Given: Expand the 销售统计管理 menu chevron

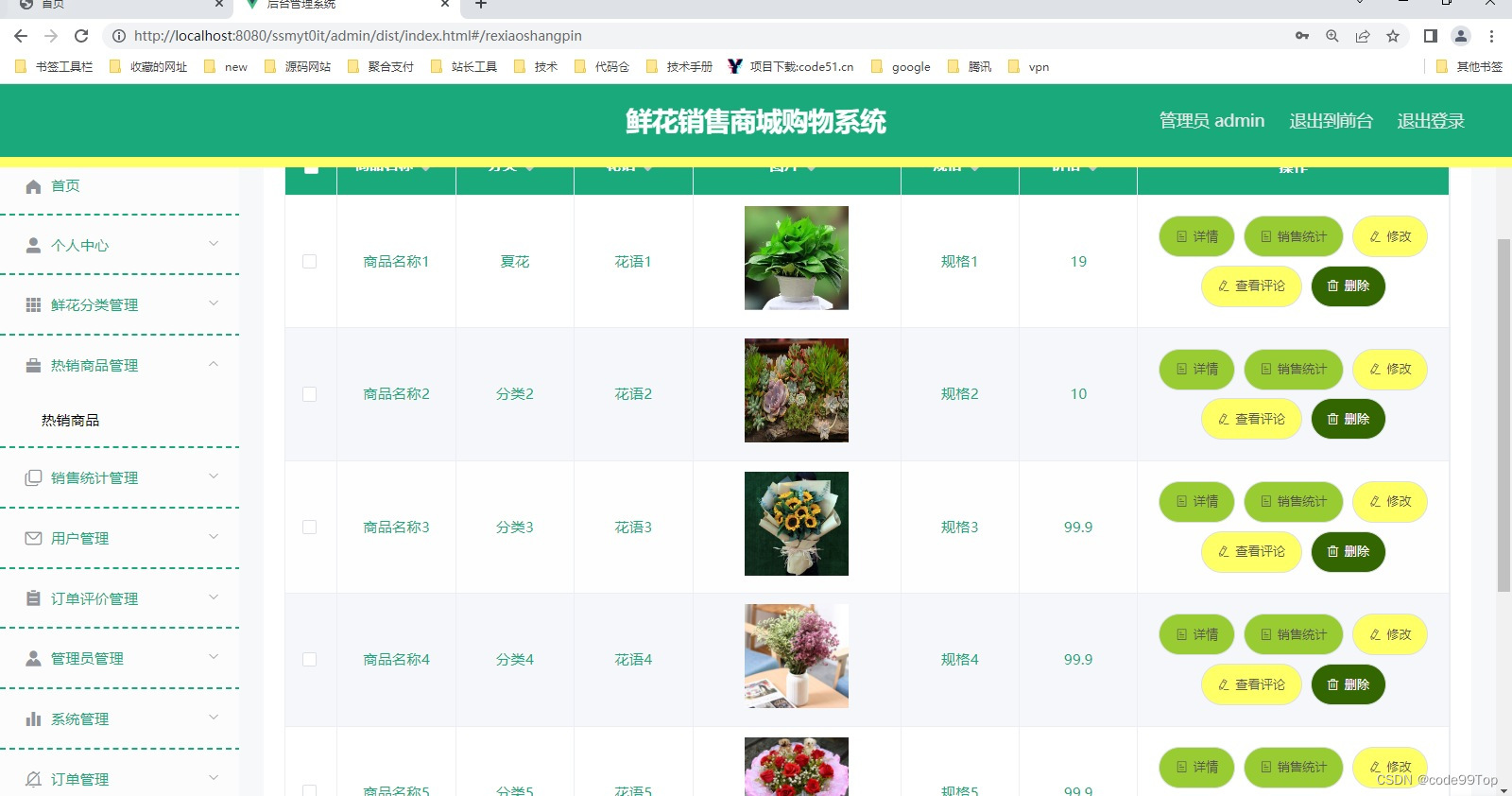Looking at the screenshot, I should [214, 476].
